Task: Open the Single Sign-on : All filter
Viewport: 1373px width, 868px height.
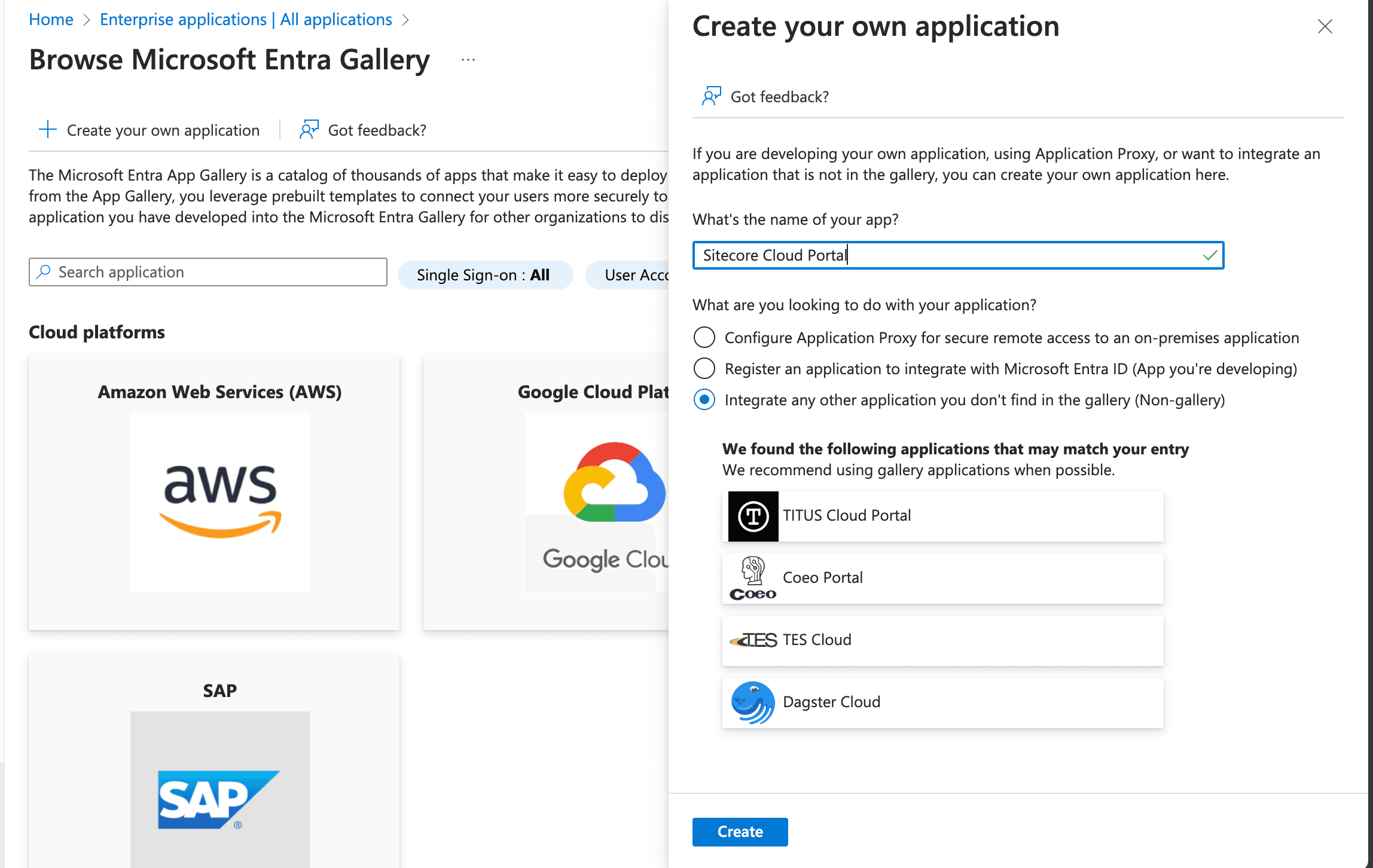Action: coord(484,275)
